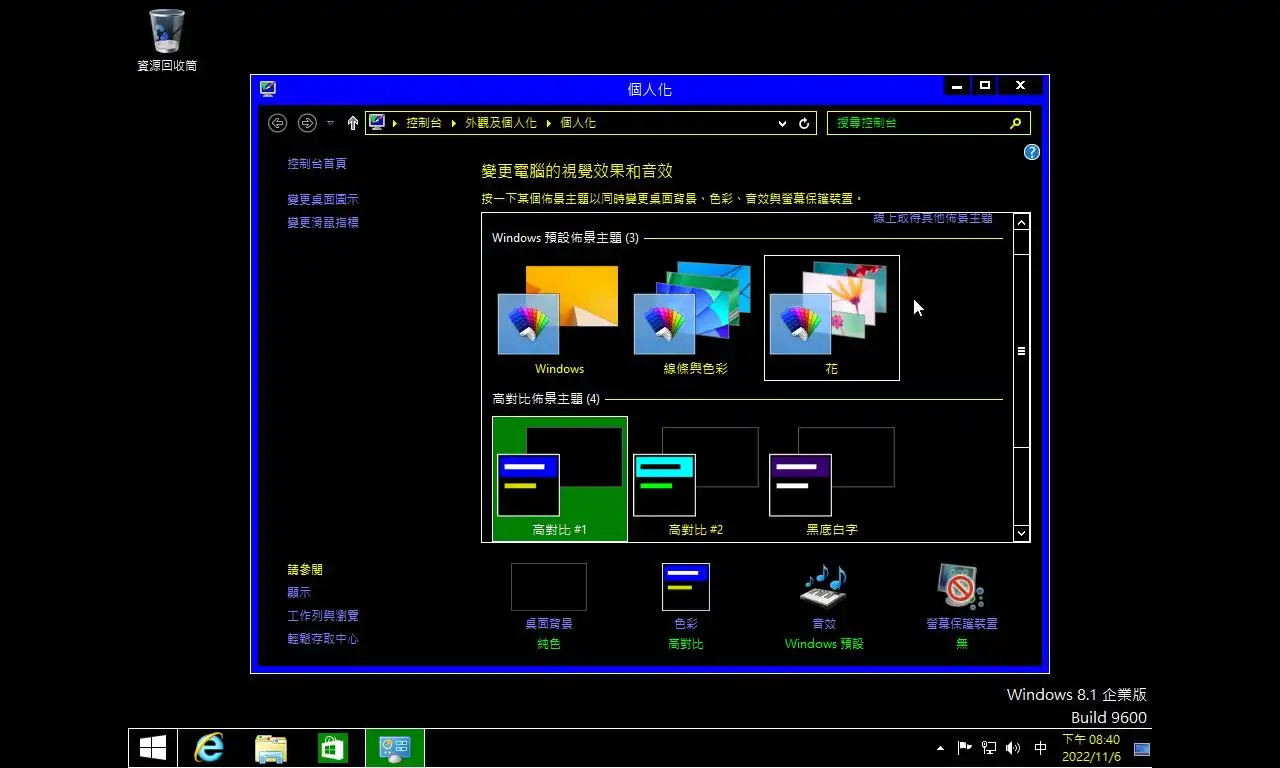This screenshot has width=1280, height=768.
Task: Click the 中 input method indicator
Action: [x=1040, y=748]
